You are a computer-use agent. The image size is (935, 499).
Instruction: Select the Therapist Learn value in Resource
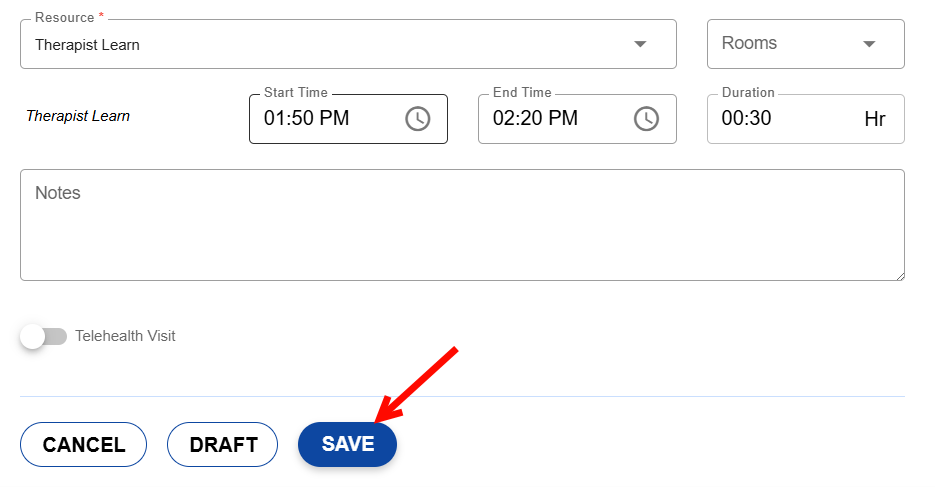pyautogui.click(x=88, y=45)
